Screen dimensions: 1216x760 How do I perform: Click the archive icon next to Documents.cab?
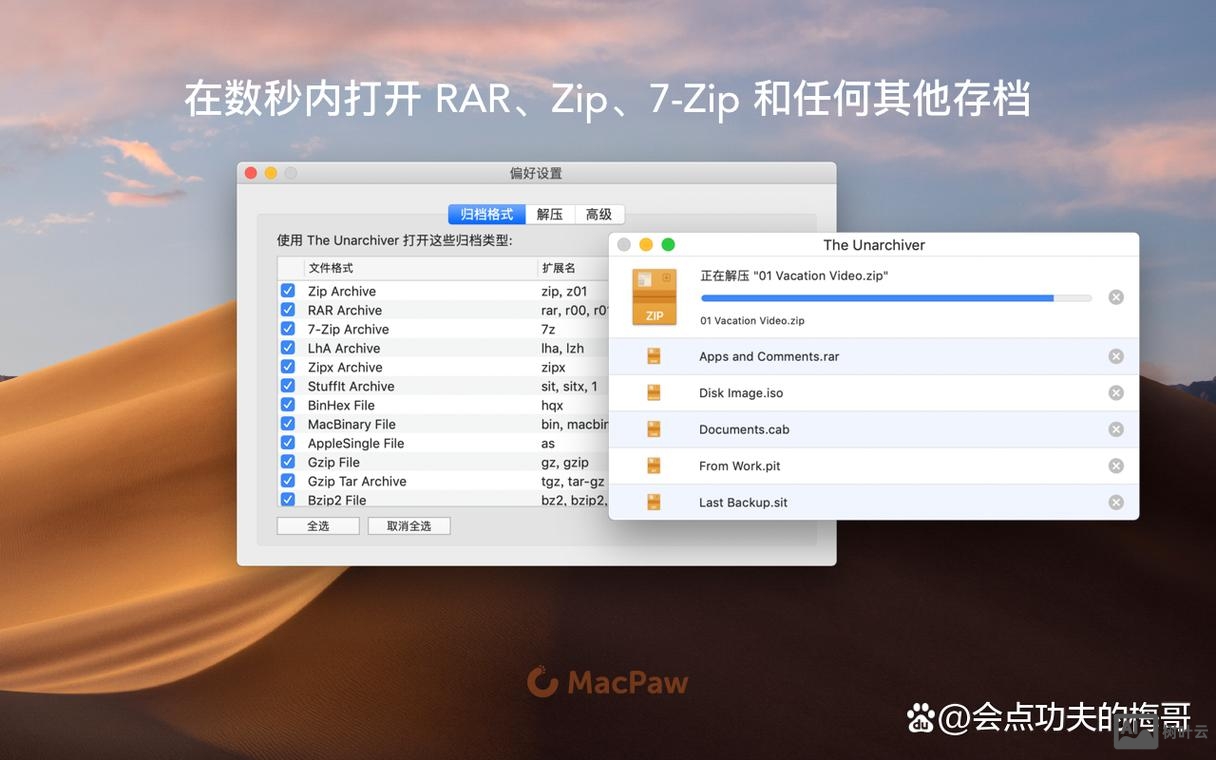653,429
